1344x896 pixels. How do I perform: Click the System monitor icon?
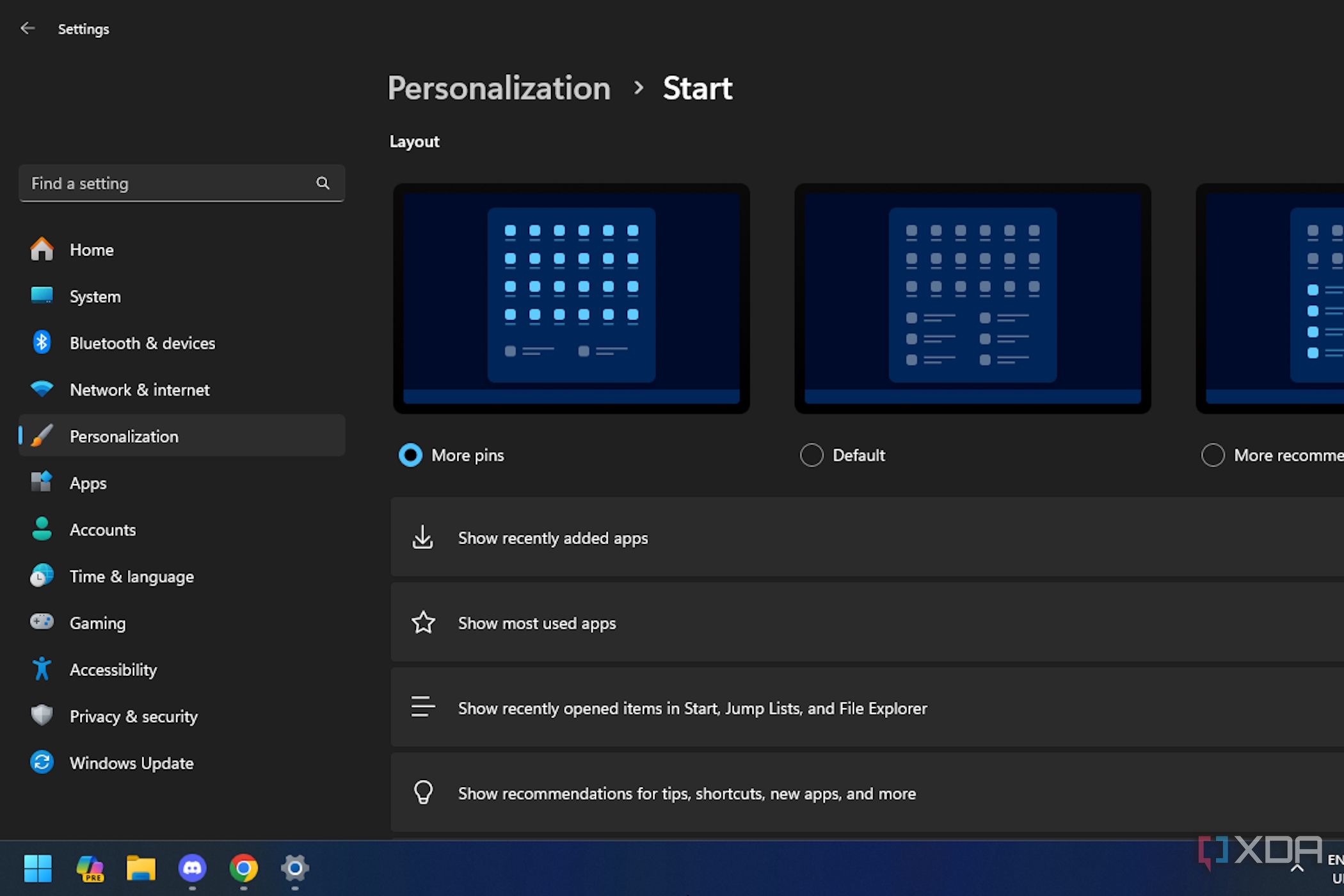42,295
